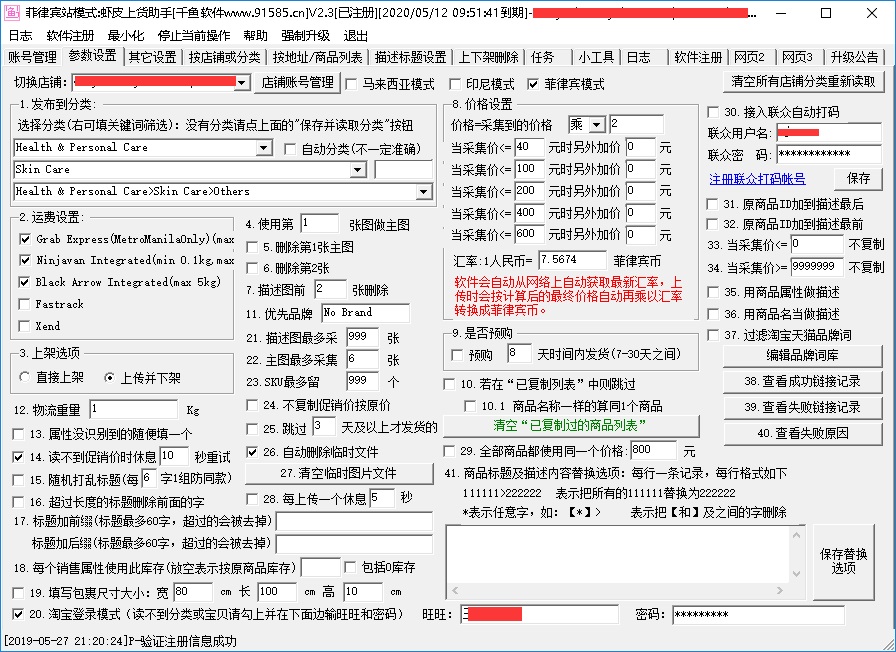
Task: Open the price operator 乘 dropdown
Action: click(x=597, y=125)
